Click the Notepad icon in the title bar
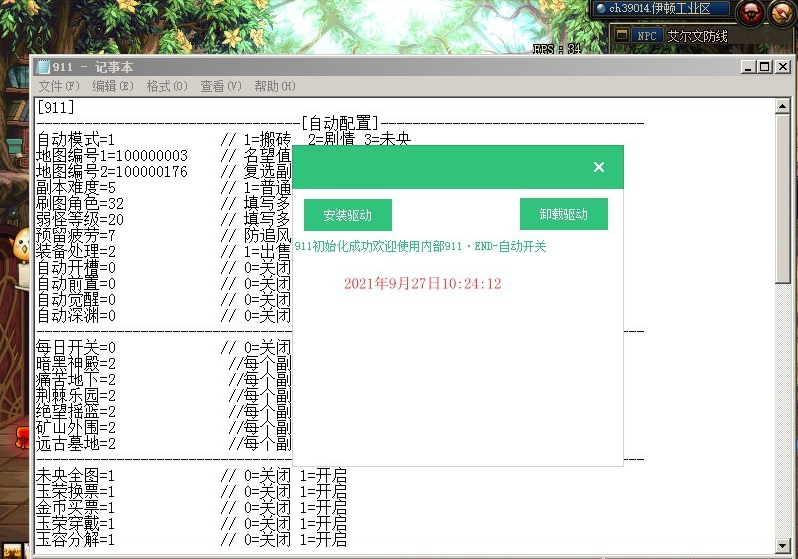Image resolution: width=798 pixels, height=559 pixels. click(x=43, y=67)
